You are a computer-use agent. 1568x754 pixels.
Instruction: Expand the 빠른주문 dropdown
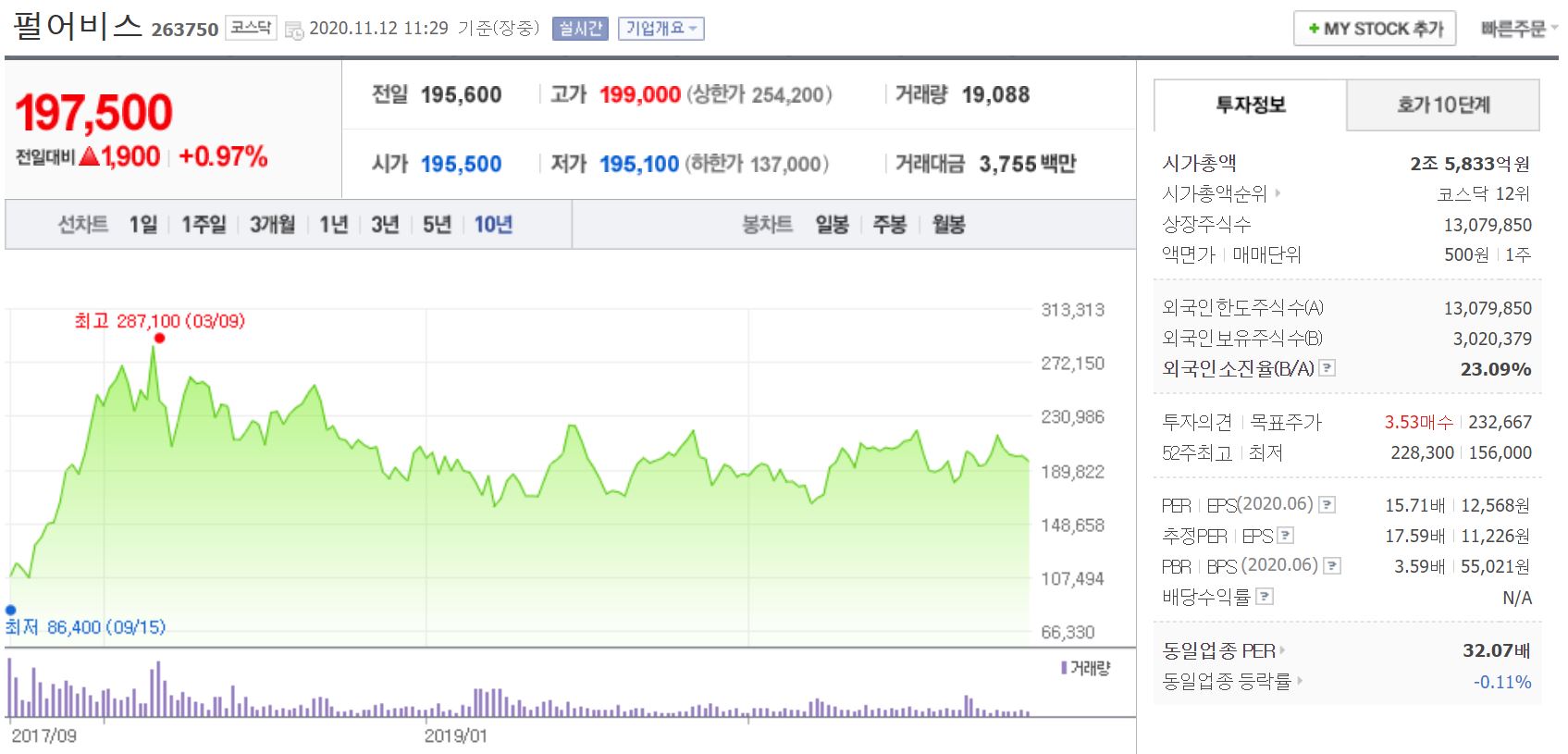1518,29
